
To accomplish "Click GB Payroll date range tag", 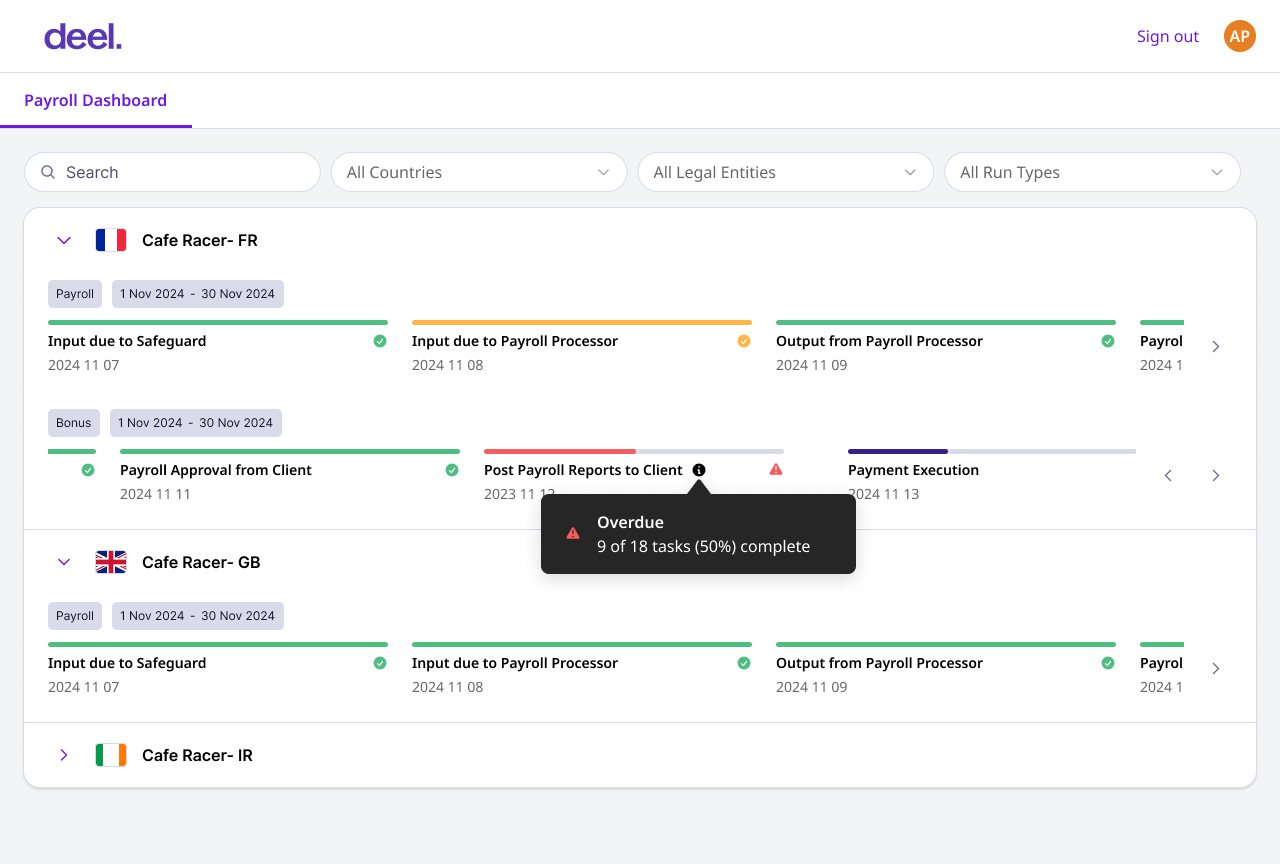I will coord(198,616).
